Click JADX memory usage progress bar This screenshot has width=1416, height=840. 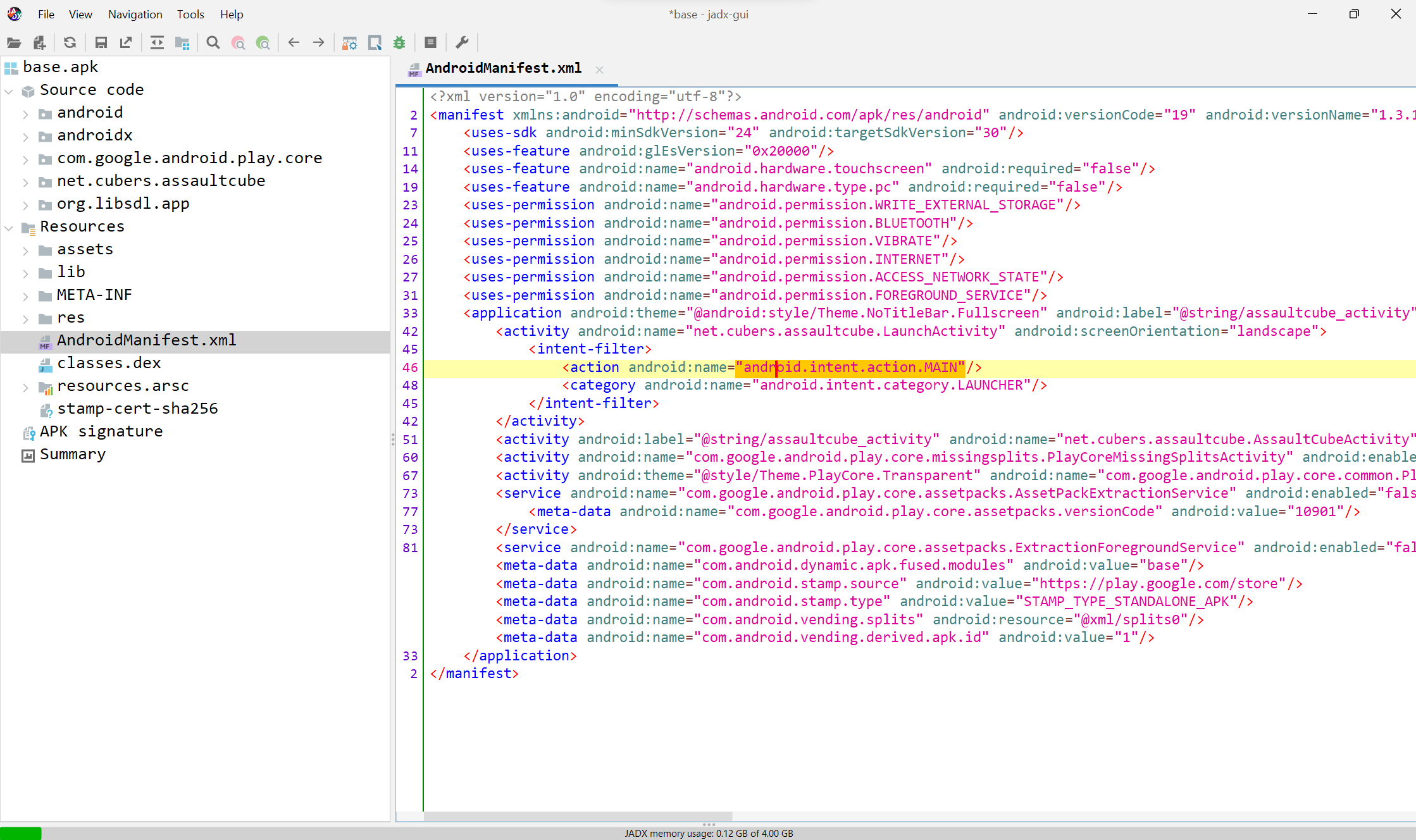(708, 833)
